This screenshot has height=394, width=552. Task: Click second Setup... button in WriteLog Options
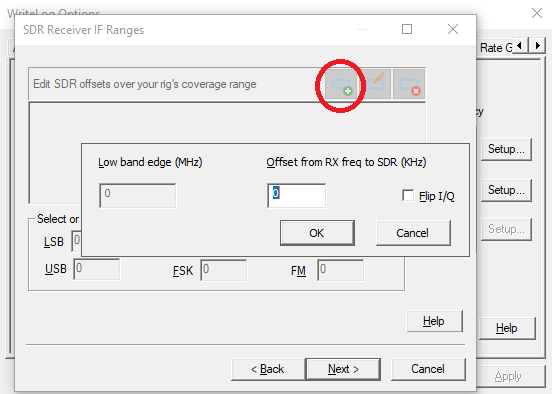coord(506,190)
